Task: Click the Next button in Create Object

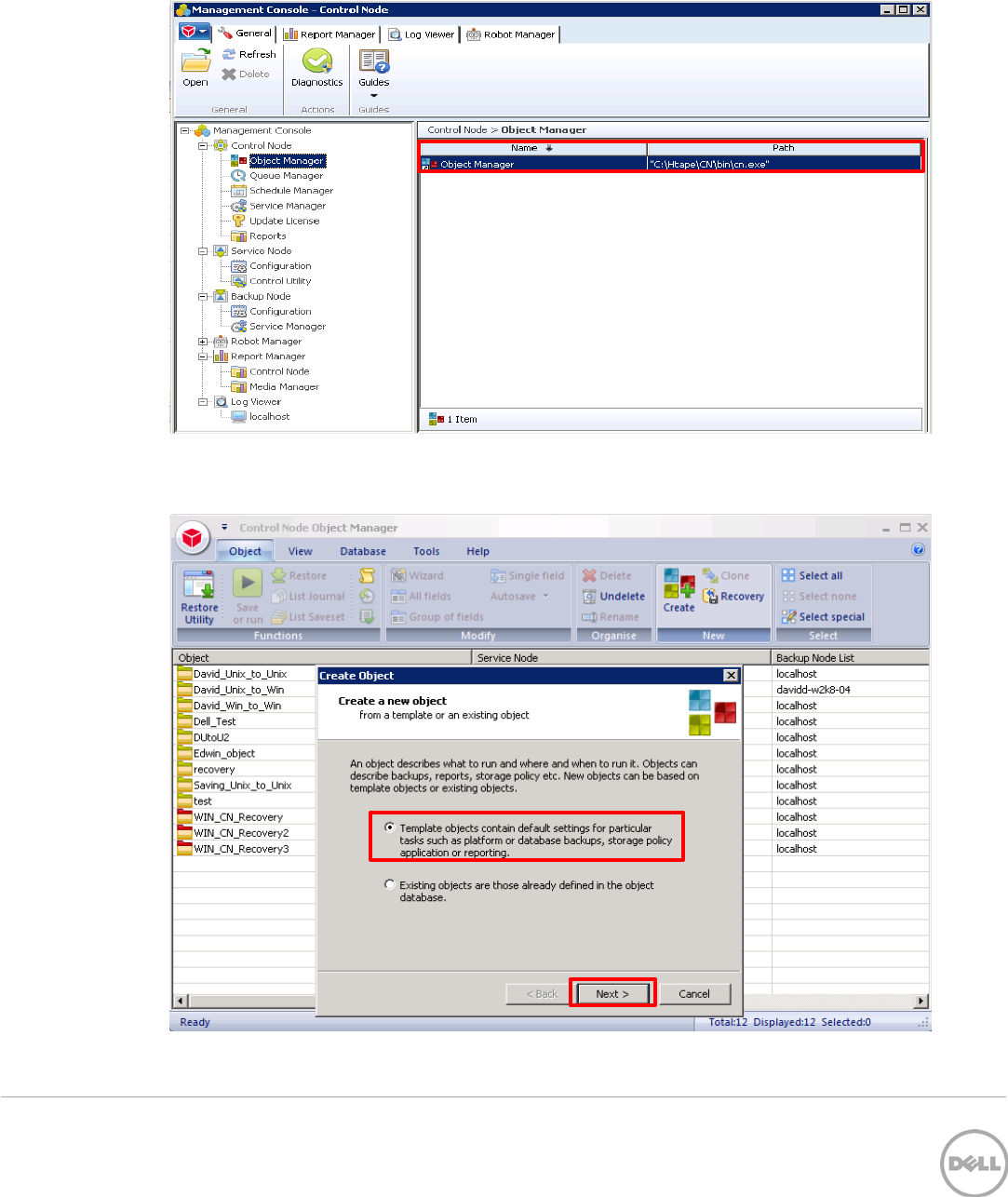Action: (612, 994)
